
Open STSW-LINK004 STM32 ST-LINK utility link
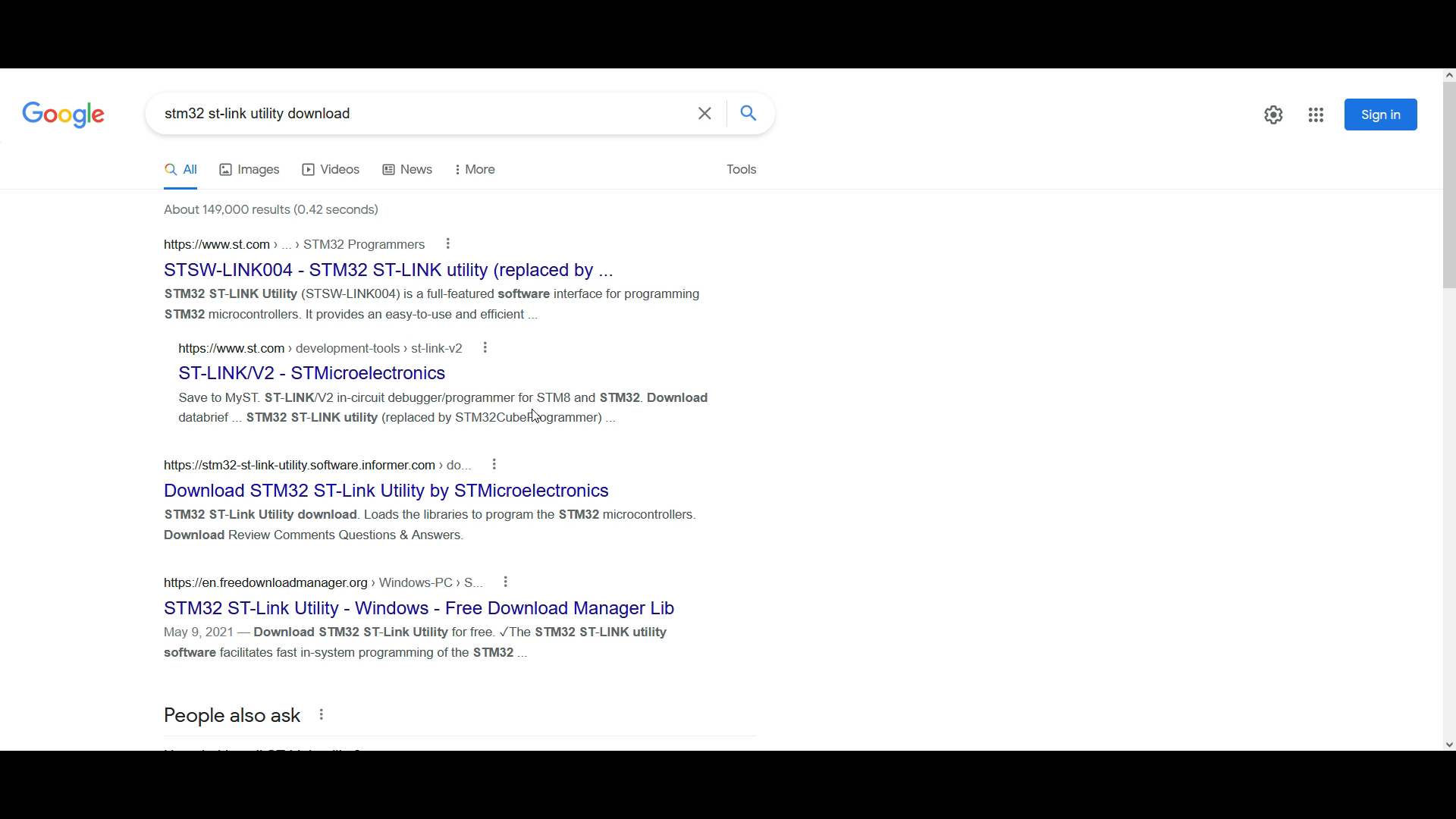(x=388, y=270)
